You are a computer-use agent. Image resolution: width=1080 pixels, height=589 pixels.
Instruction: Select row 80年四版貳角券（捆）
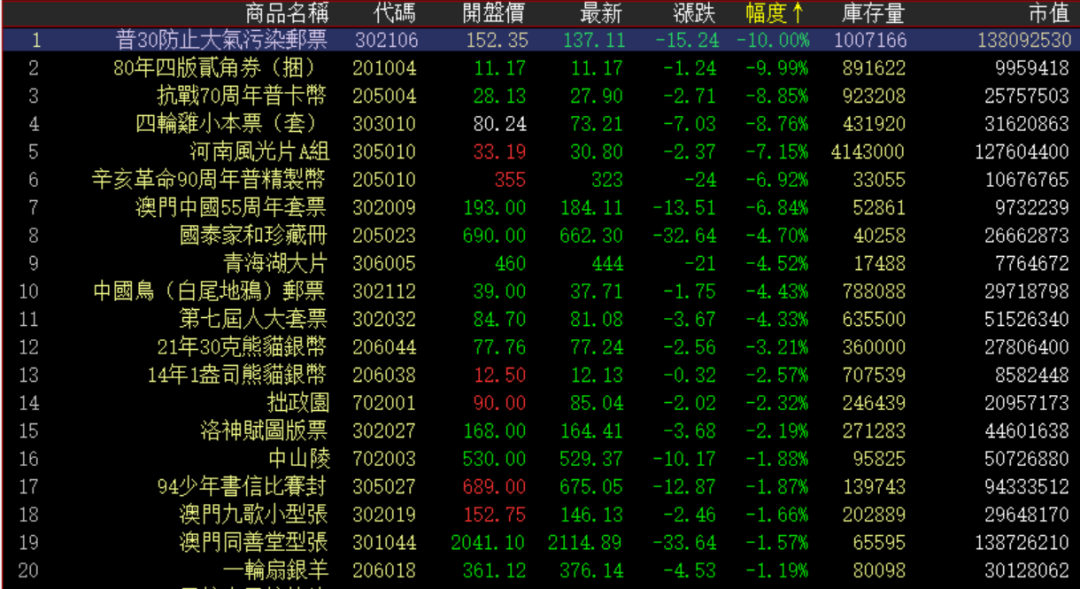(541, 68)
